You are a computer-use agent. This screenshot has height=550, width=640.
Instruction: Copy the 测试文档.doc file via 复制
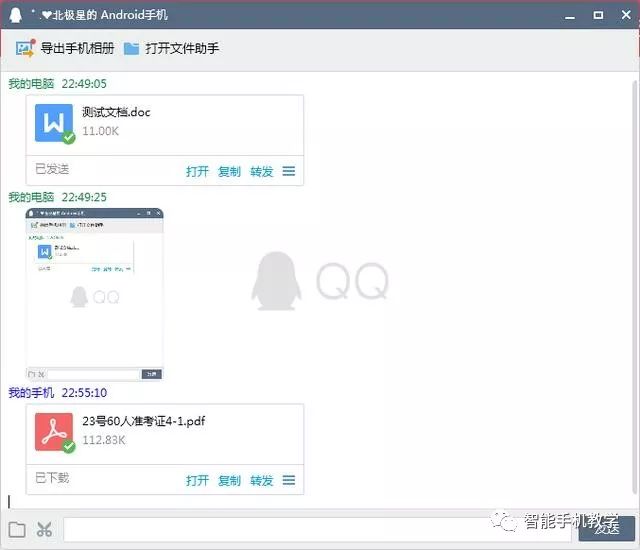pyautogui.click(x=229, y=171)
